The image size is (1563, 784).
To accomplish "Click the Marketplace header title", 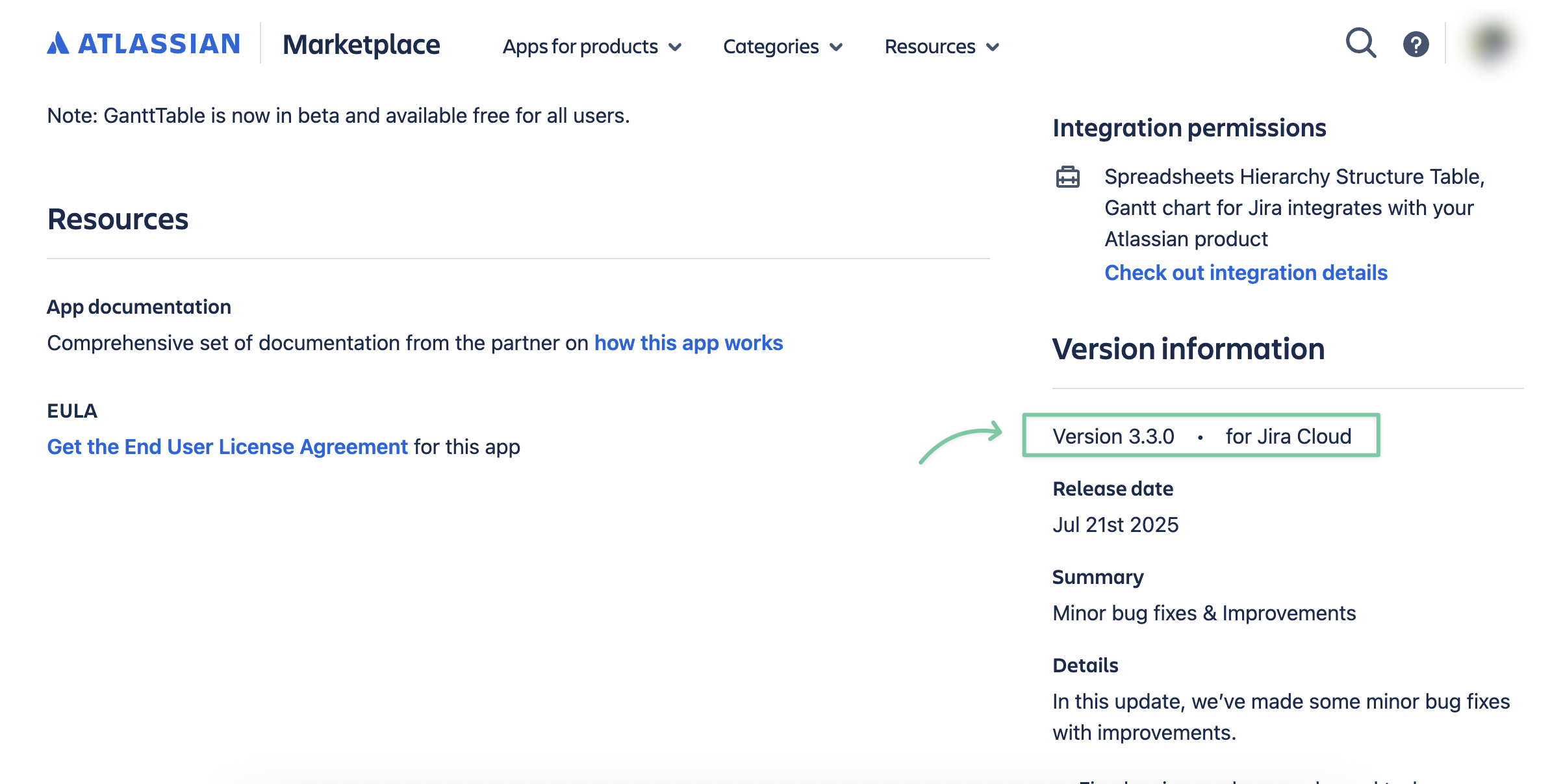I will [x=361, y=45].
